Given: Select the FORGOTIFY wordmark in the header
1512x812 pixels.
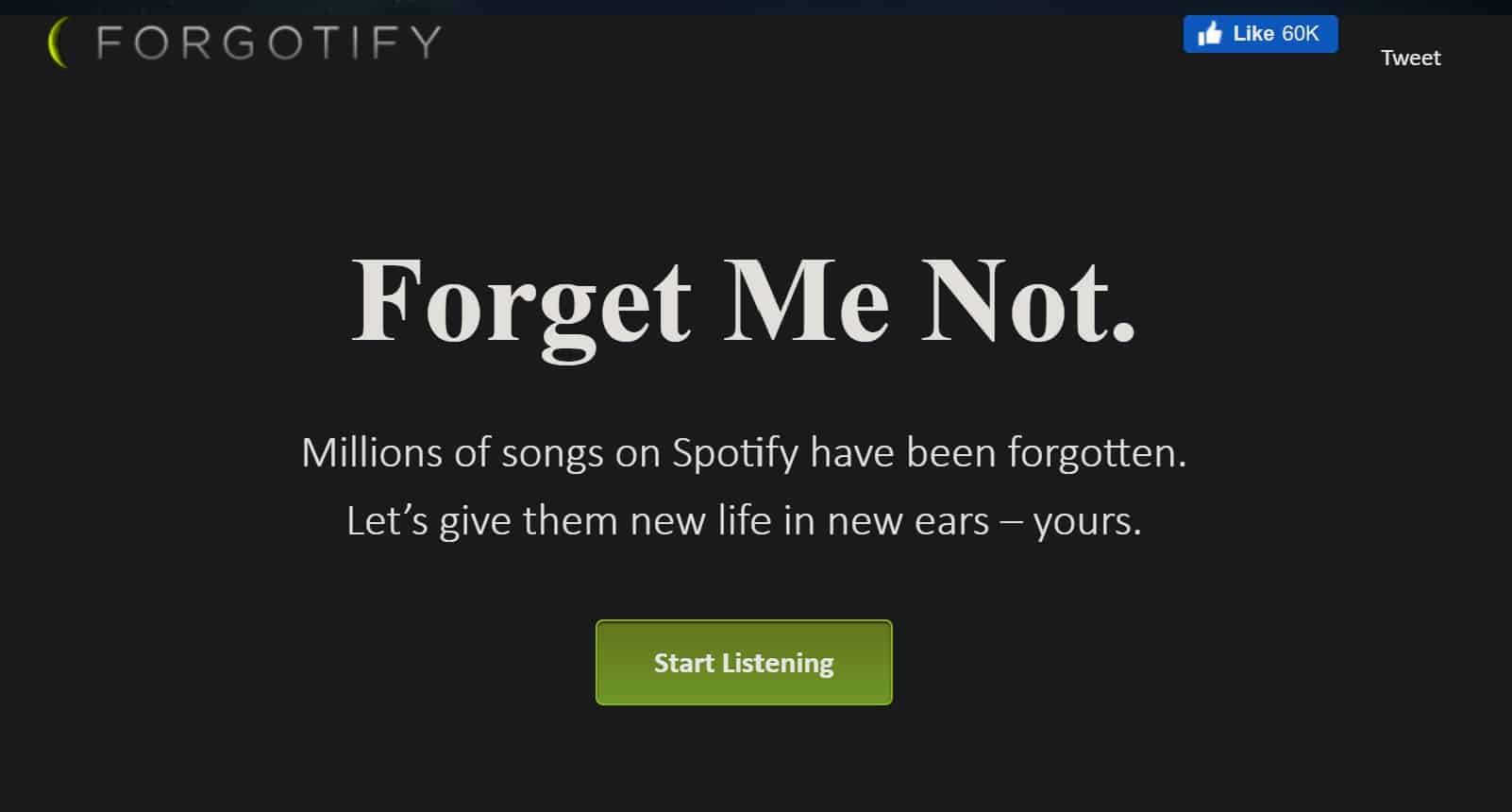Looking at the screenshot, I should pyautogui.click(x=267, y=42).
